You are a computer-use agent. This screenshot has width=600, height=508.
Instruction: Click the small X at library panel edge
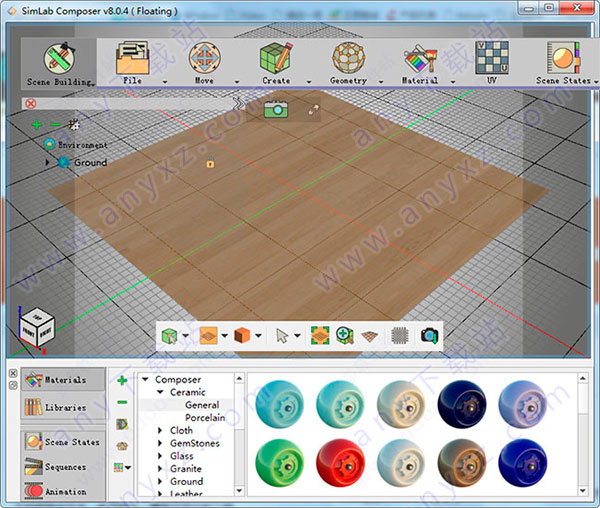(13, 373)
